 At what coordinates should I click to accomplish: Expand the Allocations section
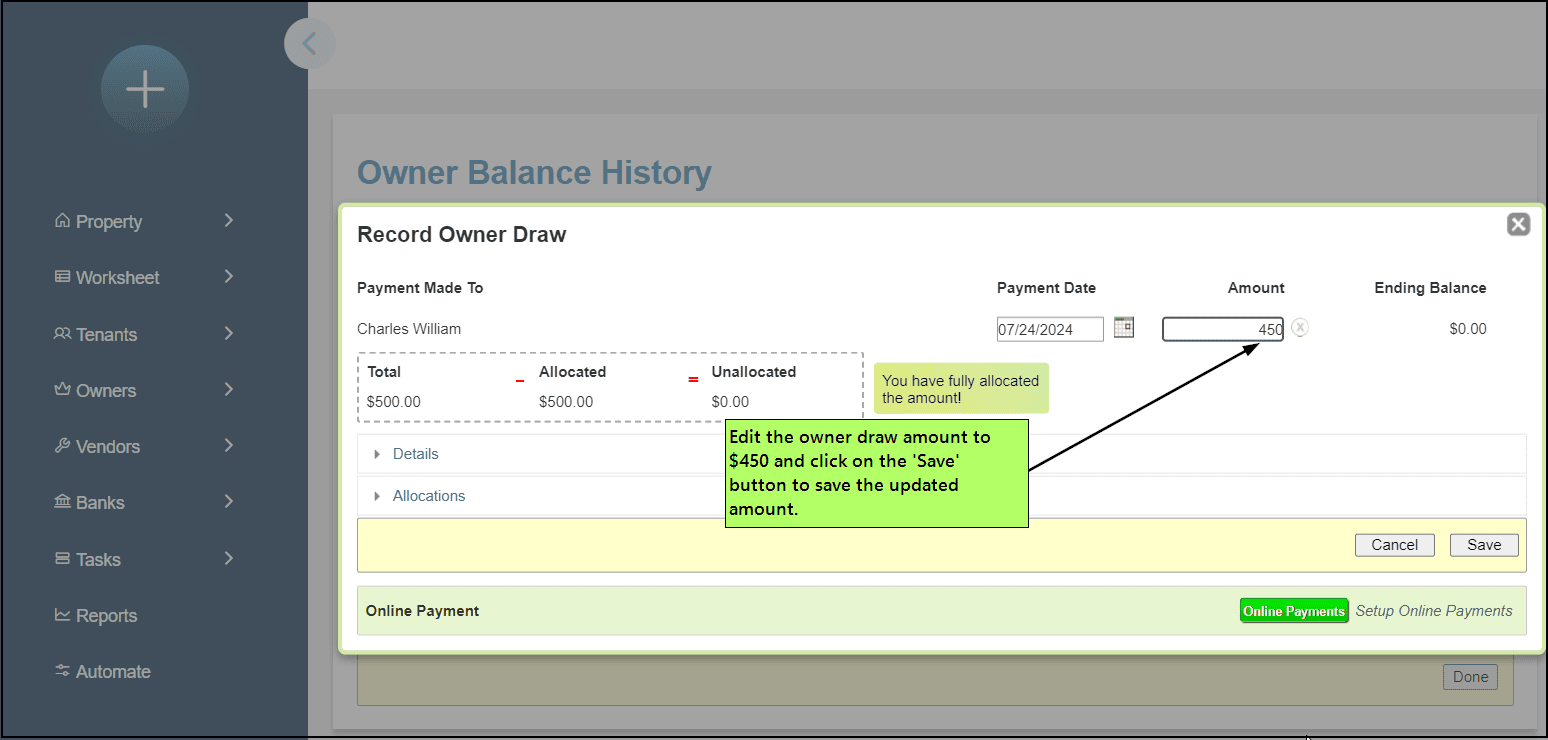click(428, 496)
